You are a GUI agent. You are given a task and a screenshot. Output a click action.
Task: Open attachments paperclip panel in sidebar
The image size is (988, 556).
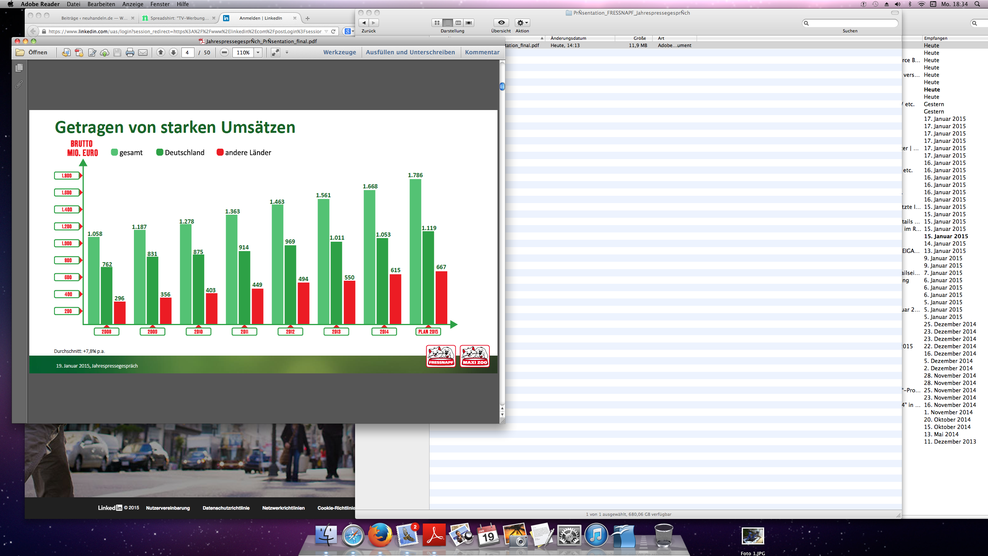coord(19,84)
